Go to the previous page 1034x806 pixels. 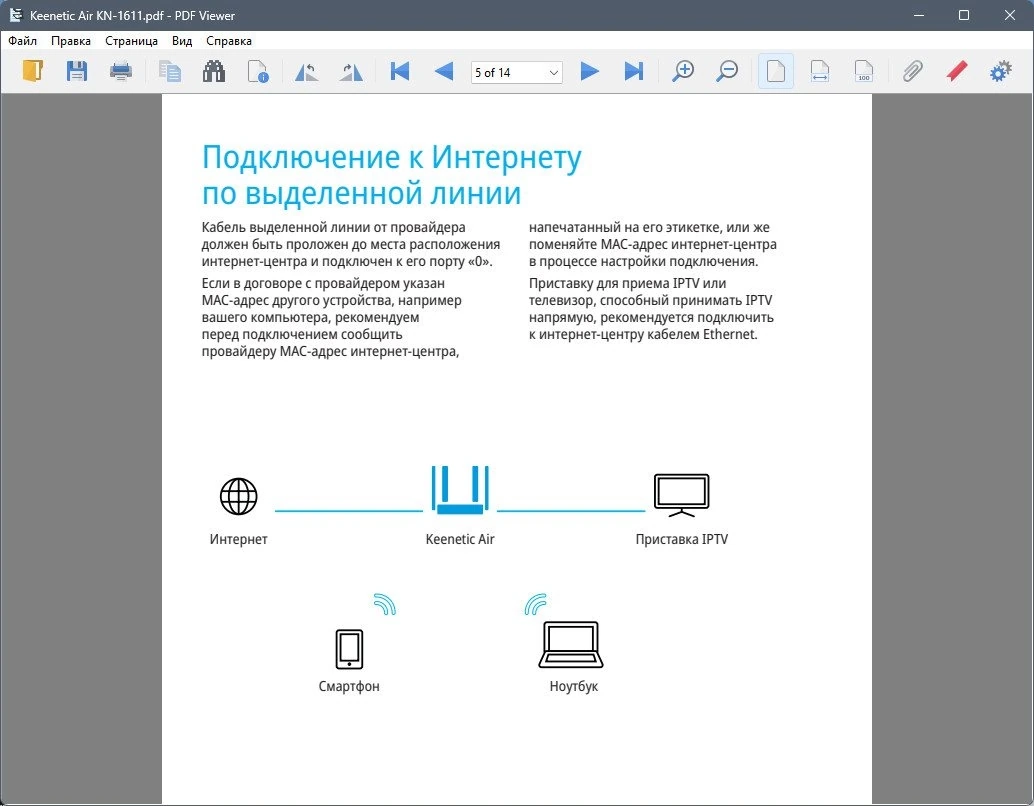click(444, 71)
